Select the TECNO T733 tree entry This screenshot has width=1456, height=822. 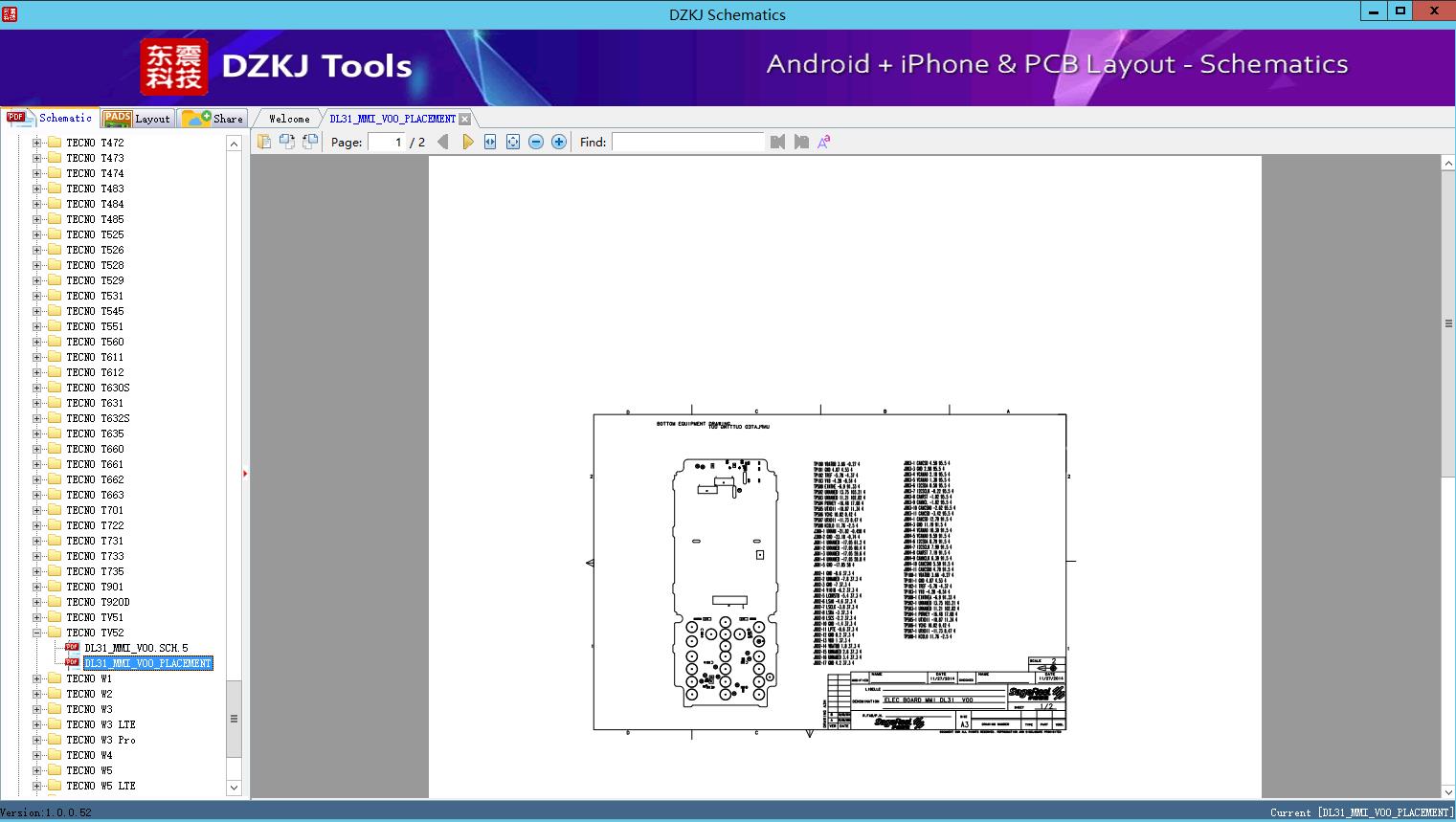(x=95, y=556)
